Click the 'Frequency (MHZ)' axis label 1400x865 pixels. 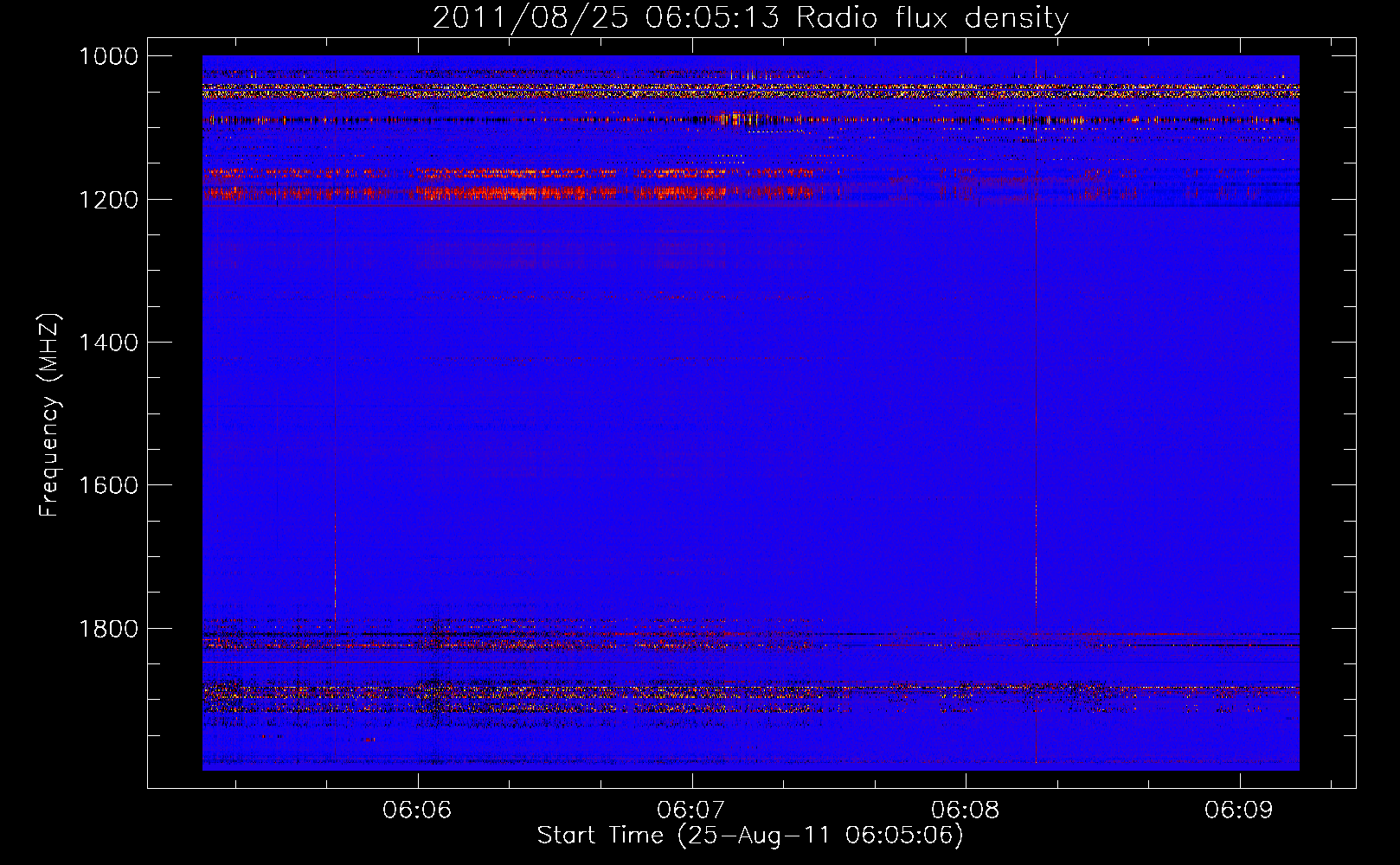[x=50, y=415]
